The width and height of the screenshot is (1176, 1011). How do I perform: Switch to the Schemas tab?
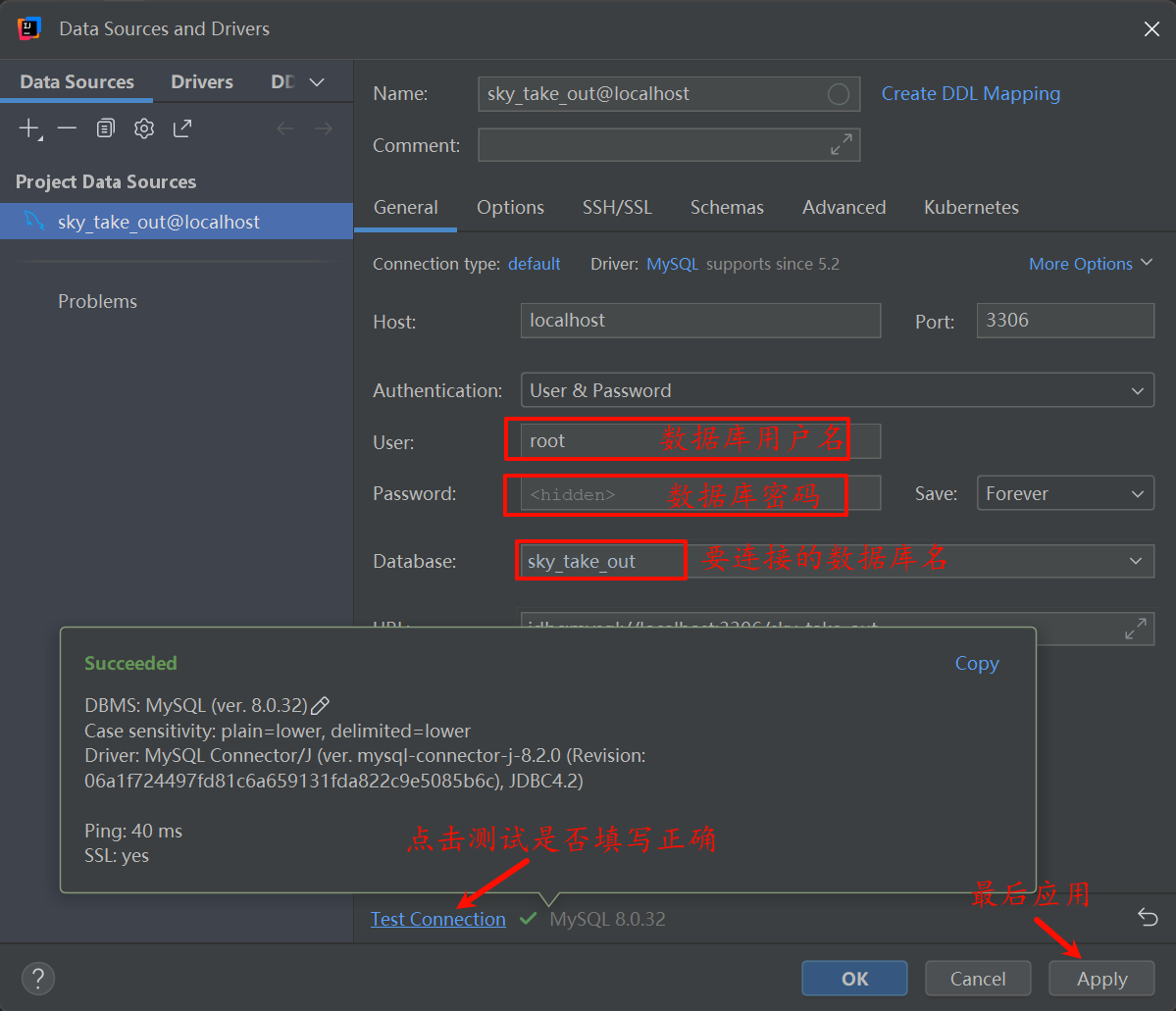pyautogui.click(x=727, y=207)
